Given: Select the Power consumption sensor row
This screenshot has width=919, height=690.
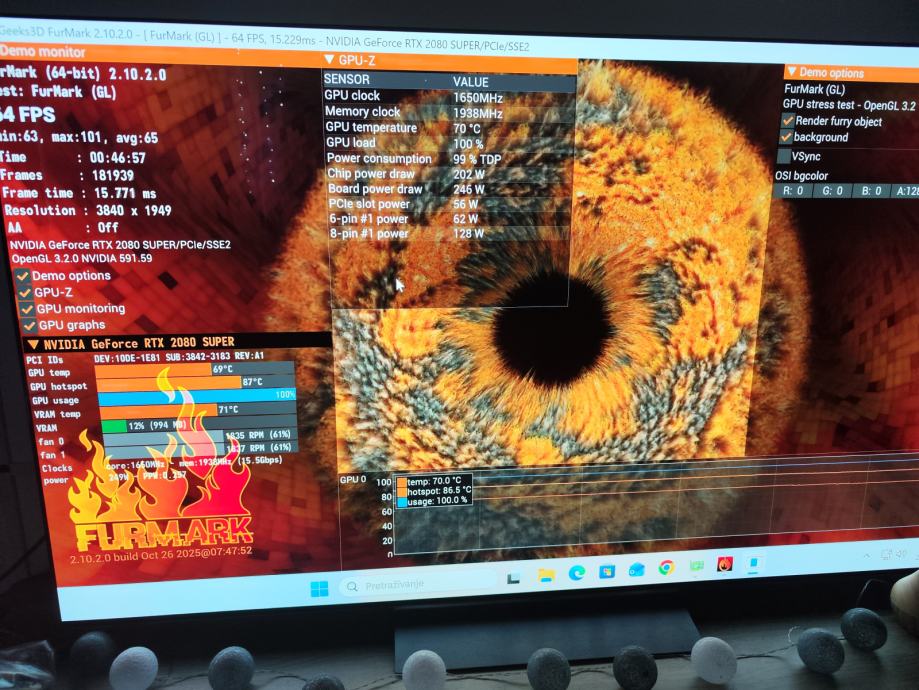Looking at the screenshot, I should pos(450,158).
